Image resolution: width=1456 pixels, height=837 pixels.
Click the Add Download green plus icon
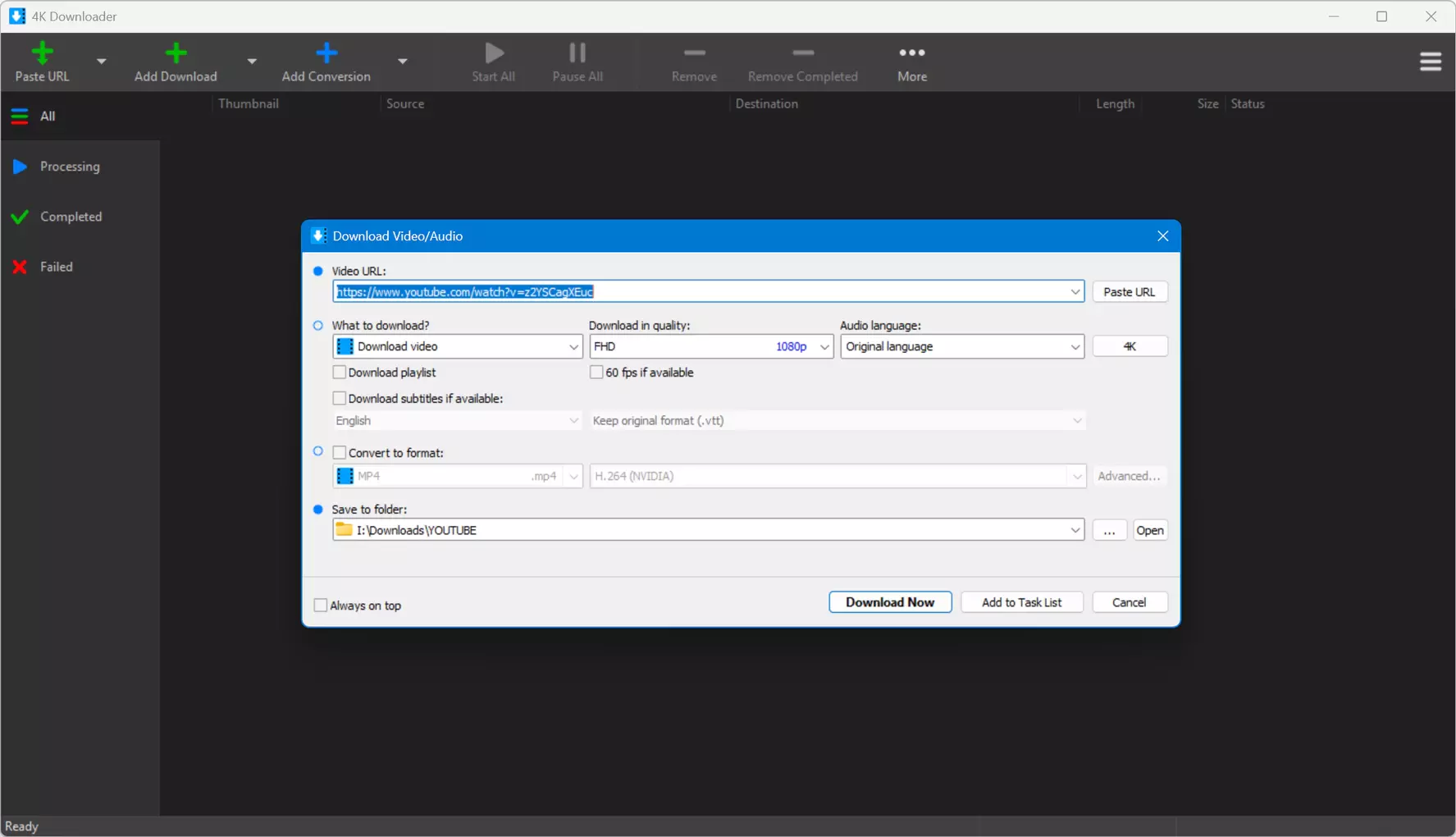click(176, 53)
